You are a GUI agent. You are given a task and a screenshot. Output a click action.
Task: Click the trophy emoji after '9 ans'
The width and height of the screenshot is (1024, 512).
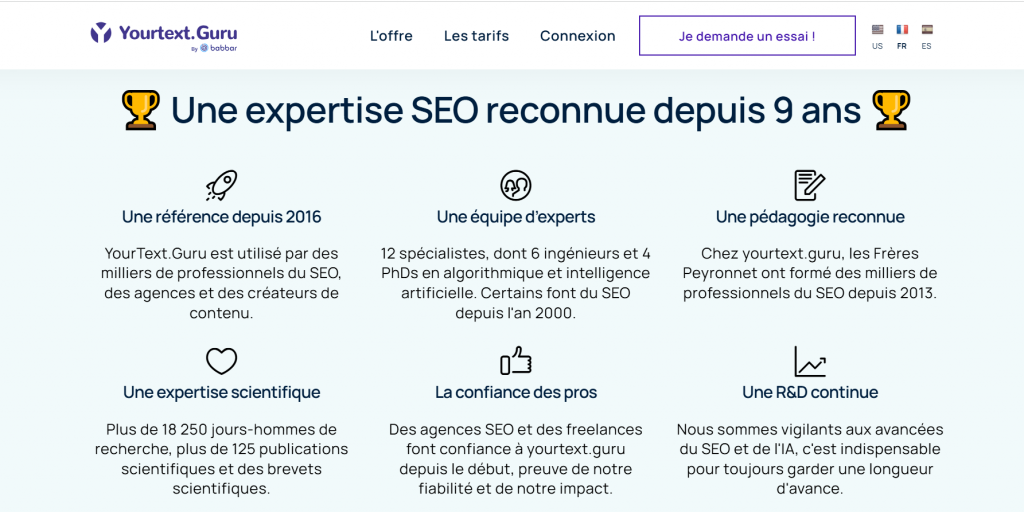pos(891,110)
